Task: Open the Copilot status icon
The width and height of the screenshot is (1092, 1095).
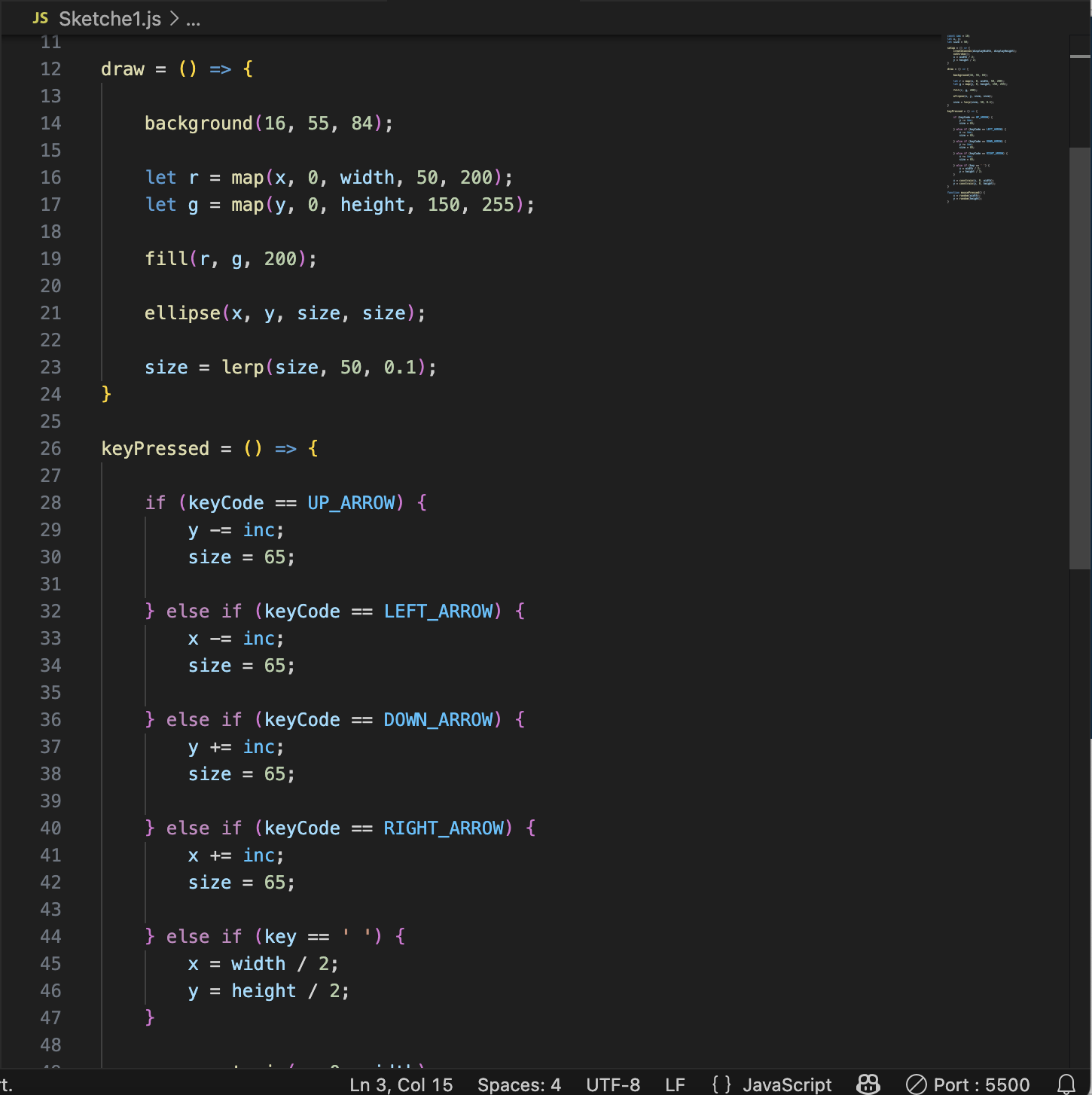Action: (868, 1084)
